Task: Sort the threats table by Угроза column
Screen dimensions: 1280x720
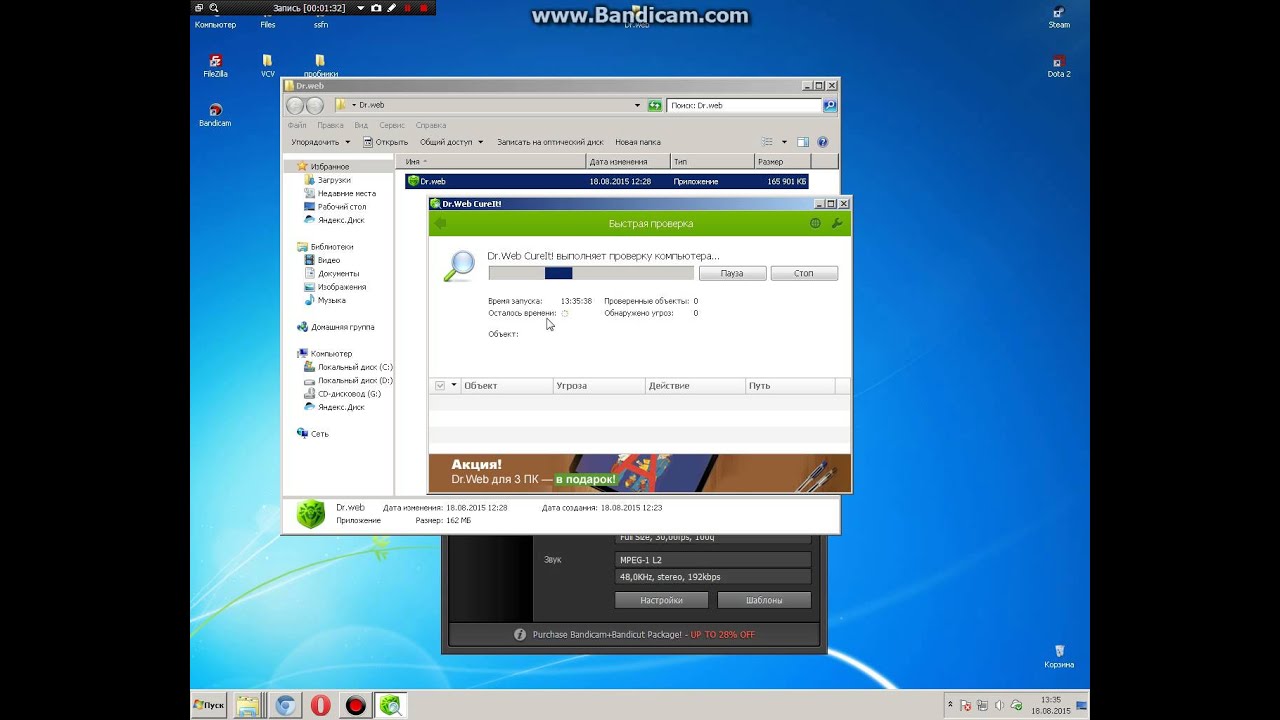Action: [x=599, y=385]
